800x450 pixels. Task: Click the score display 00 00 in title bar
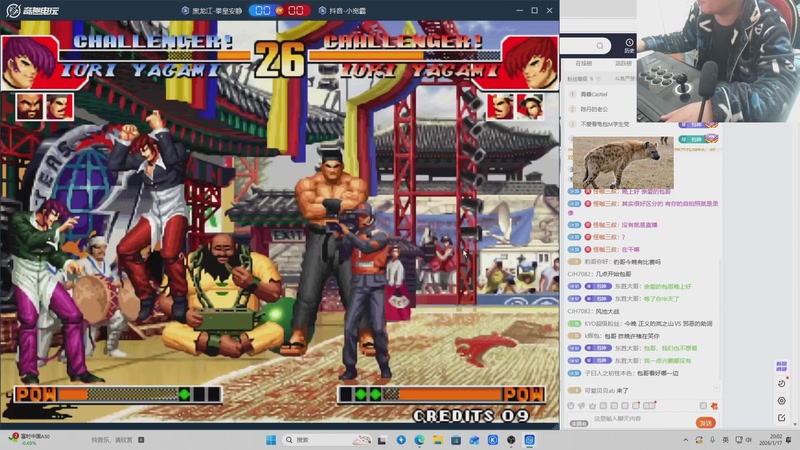coord(279,11)
